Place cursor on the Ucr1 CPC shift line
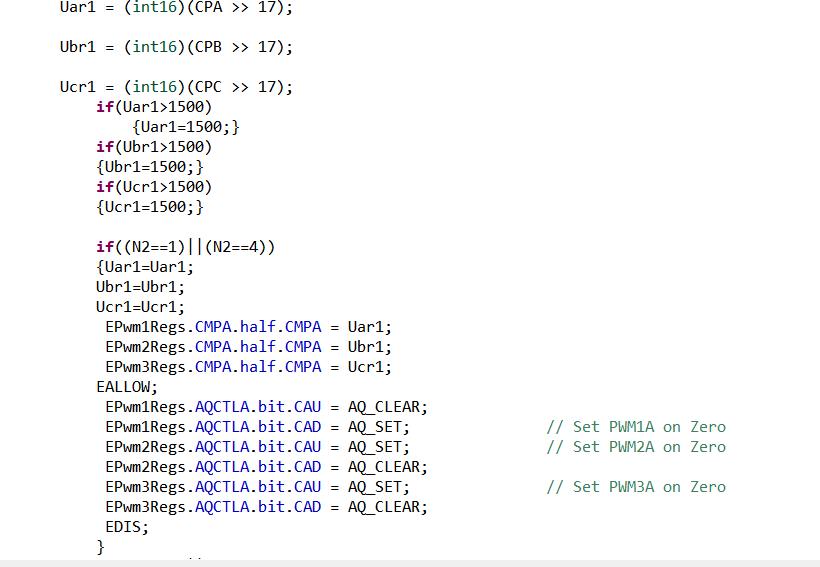This screenshot has height=567, width=820. (177, 87)
